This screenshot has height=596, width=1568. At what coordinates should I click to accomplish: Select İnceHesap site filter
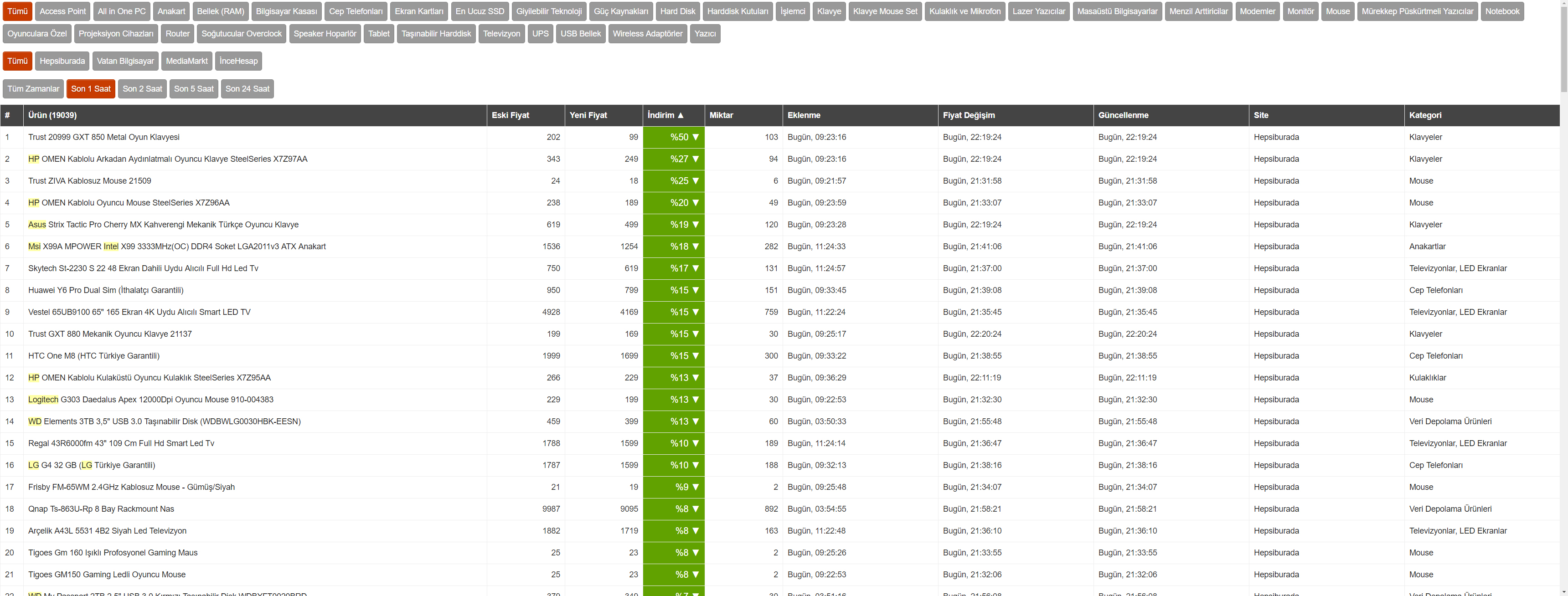pyautogui.click(x=238, y=61)
